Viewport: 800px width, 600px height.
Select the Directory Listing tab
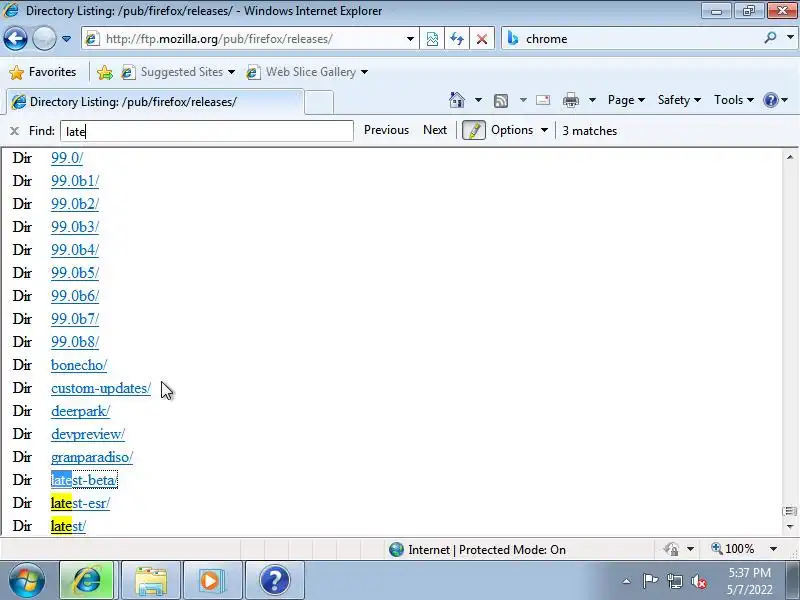tap(154, 102)
